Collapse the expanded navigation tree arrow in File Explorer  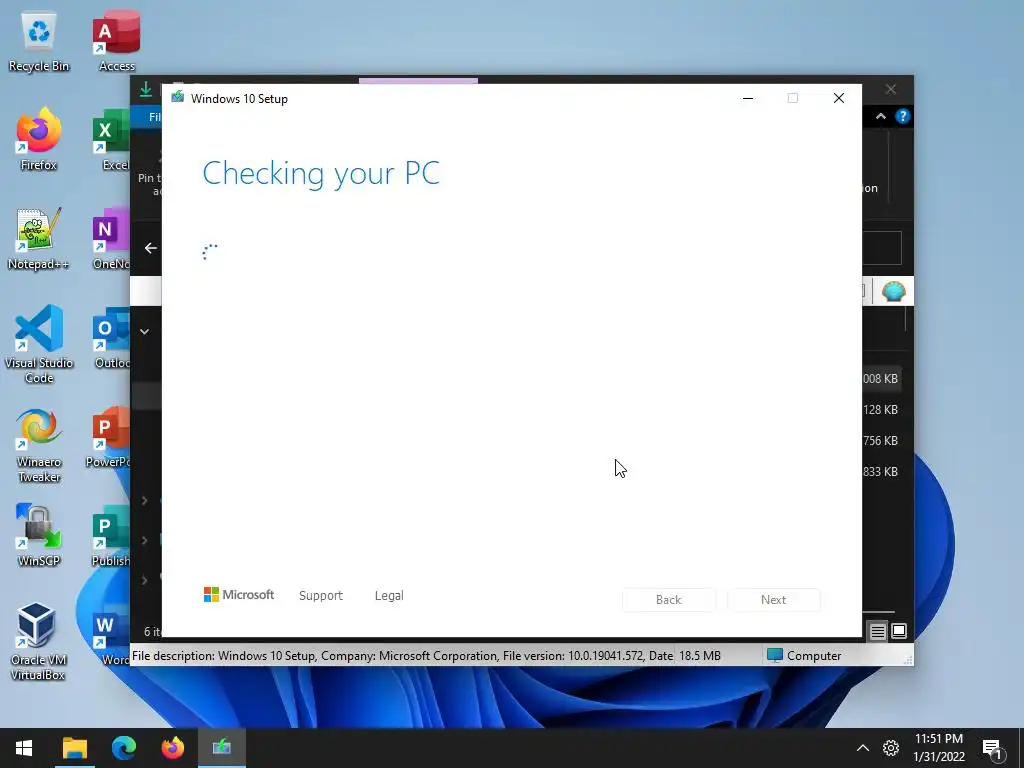(144, 332)
